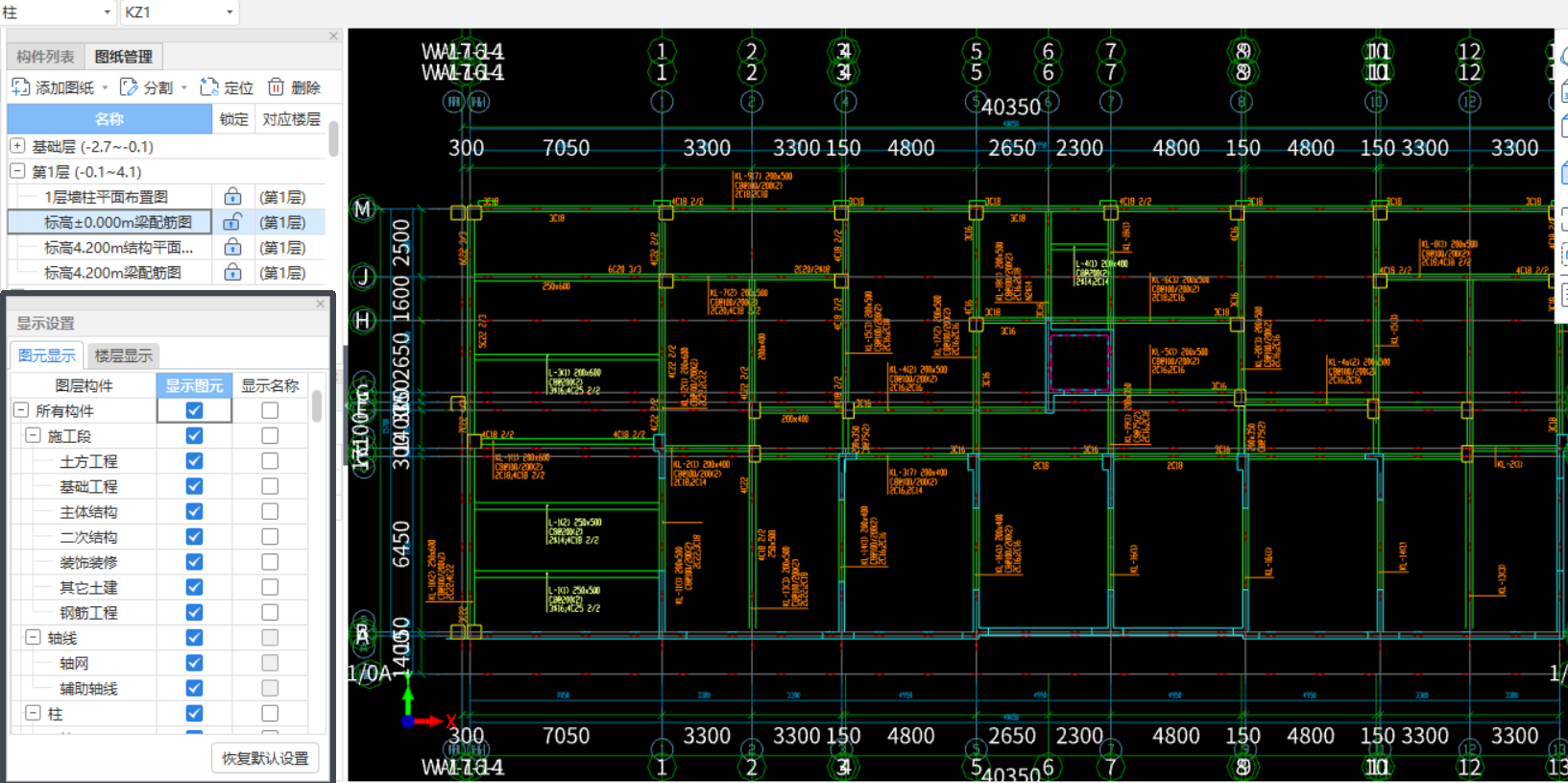Uncheck 显示图元 for 轴网
The width and height of the screenshot is (1568, 783).
coord(194,663)
